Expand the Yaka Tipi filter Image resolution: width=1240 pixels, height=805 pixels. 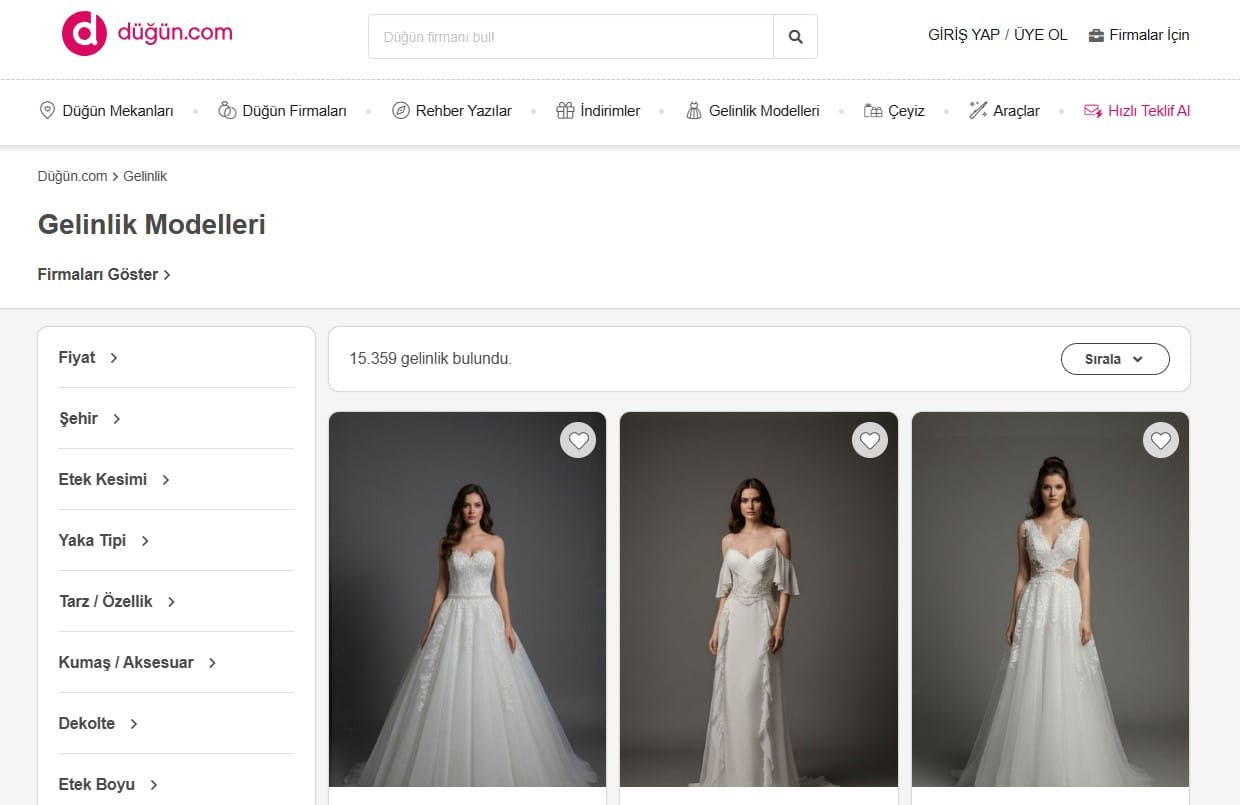(103, 541)
